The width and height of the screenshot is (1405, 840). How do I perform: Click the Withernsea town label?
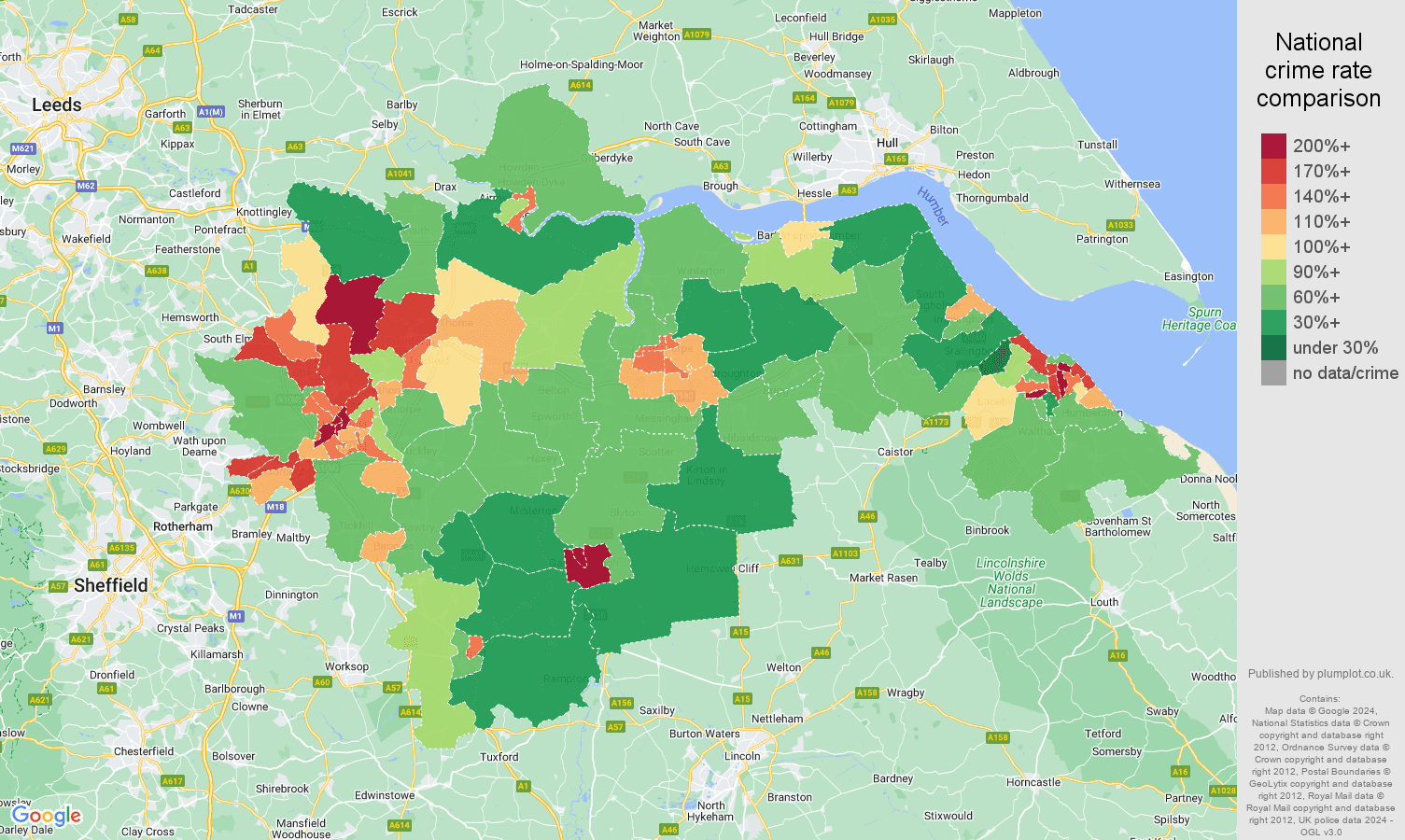pos(1132,184)
